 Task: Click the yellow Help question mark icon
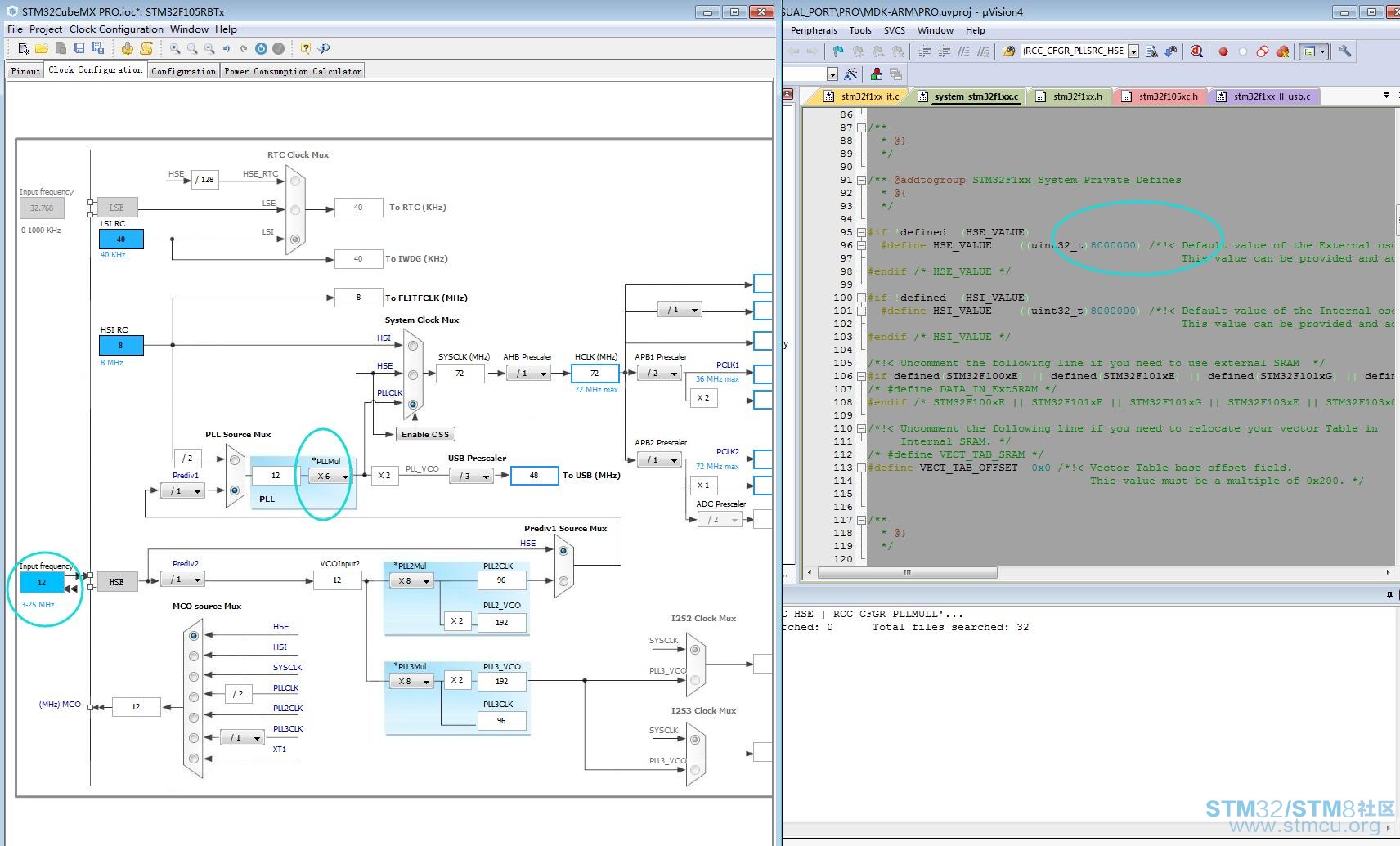click(x=306, y=49)
